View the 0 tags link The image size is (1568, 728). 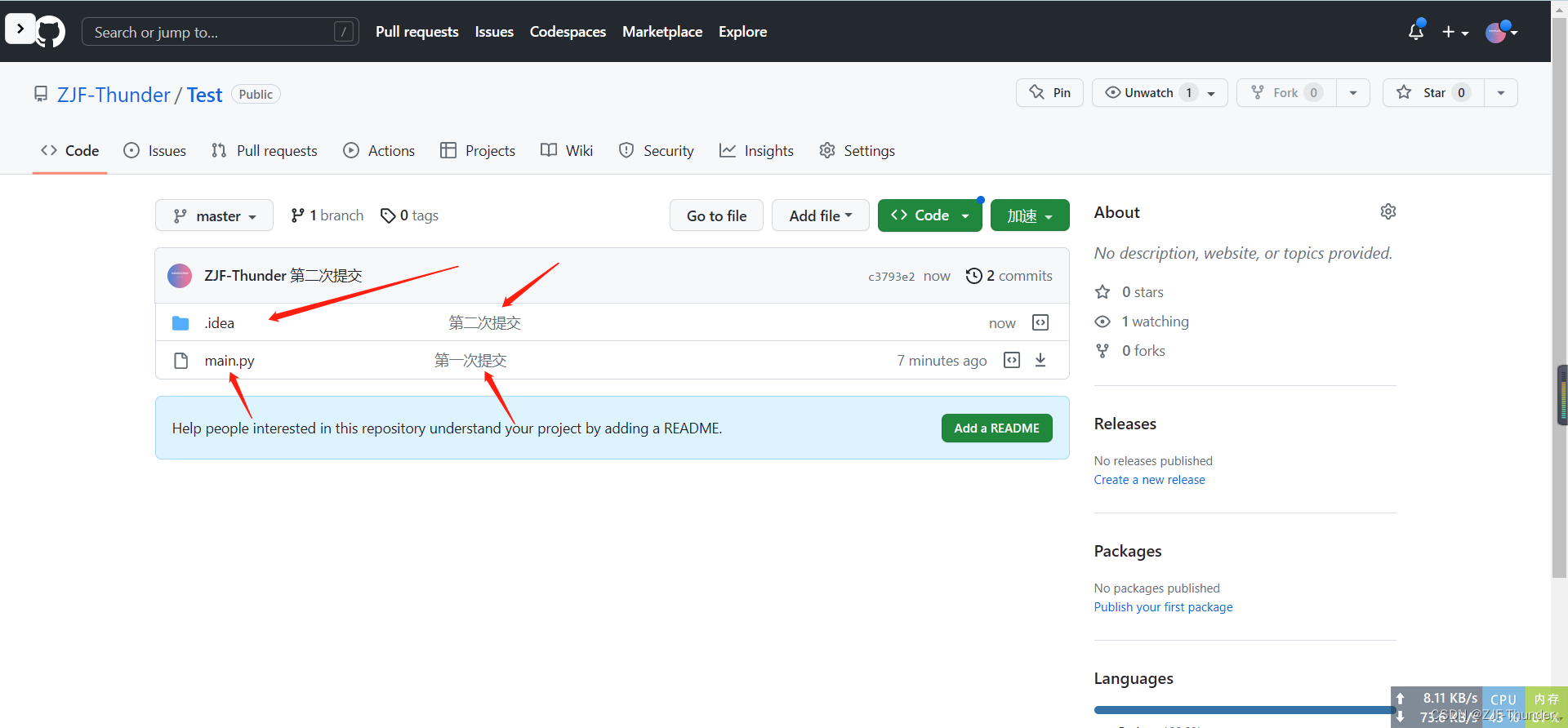[409, 215]
